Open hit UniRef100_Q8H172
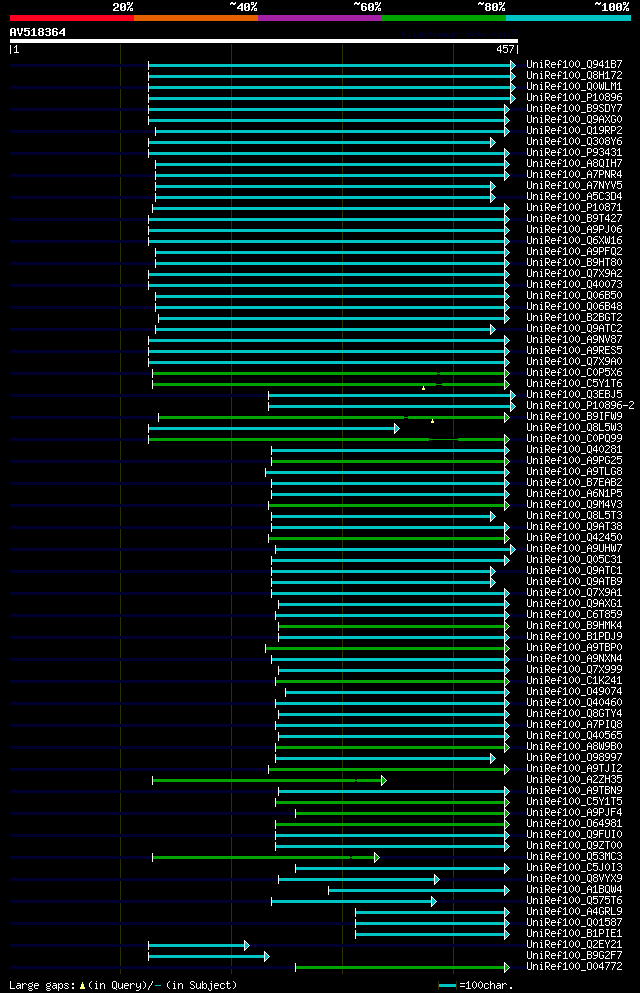Image resolution: width=640 pixels, height=993 pixels. tap(574, 75)
